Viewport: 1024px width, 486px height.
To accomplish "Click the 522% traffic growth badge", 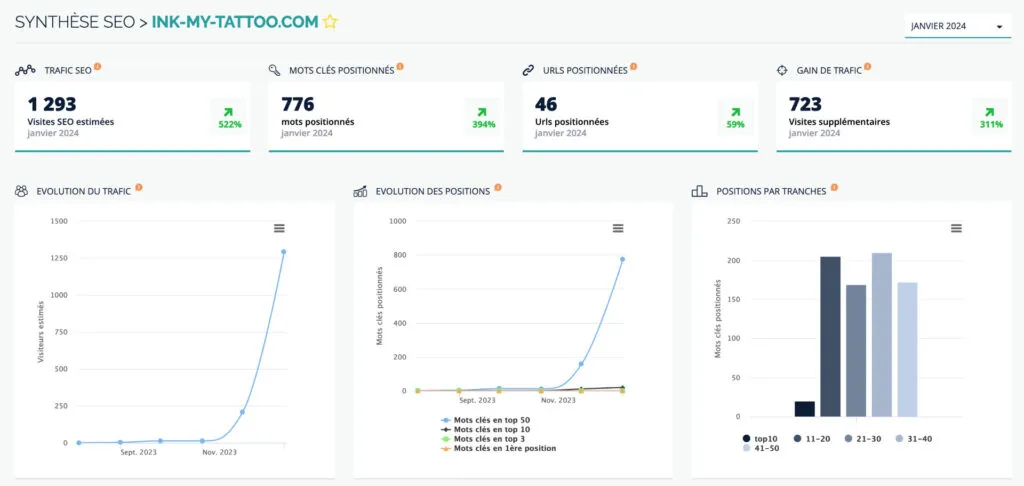I will [231, 117].
